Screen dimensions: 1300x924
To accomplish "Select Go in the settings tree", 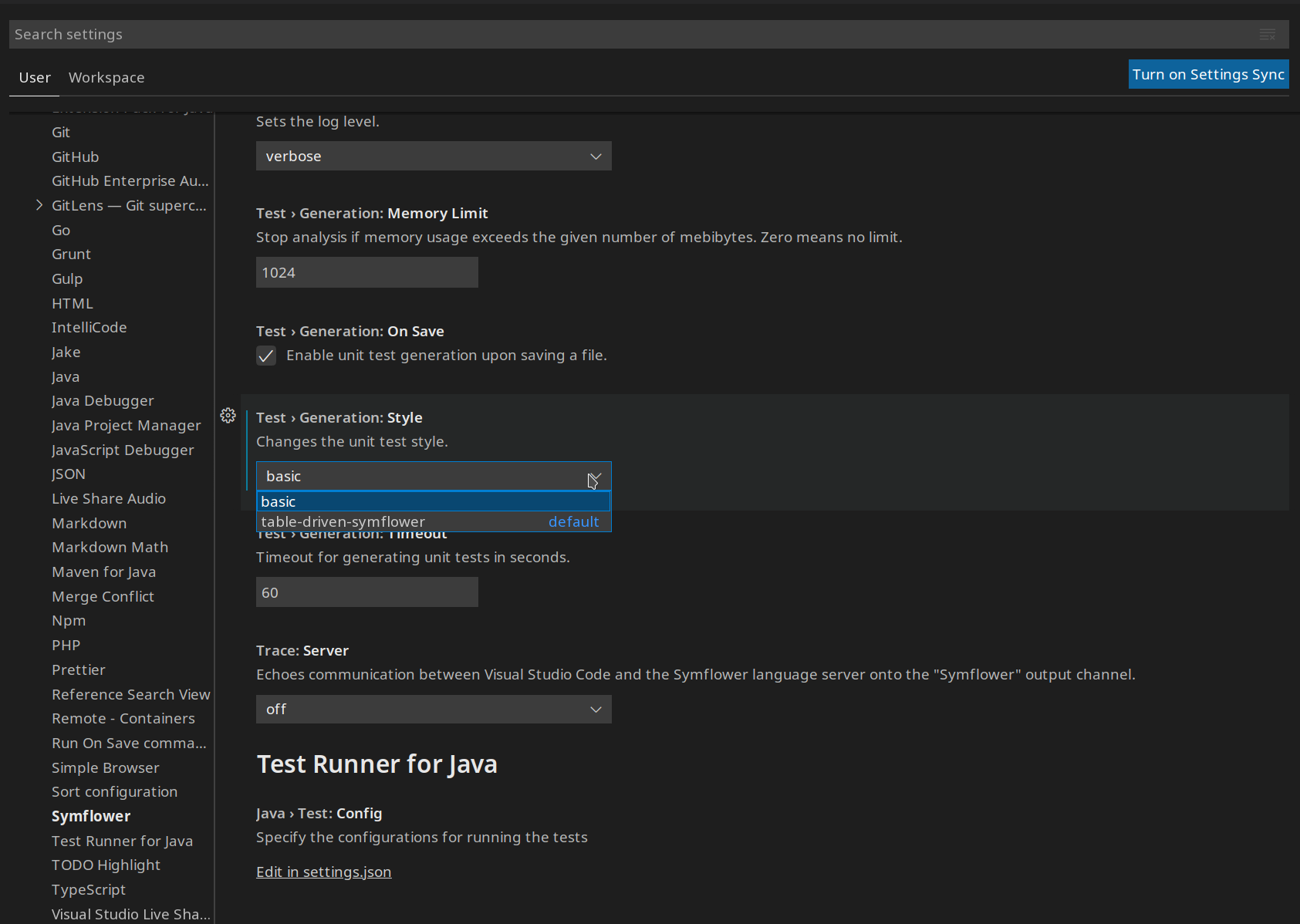I will [61, 230].
